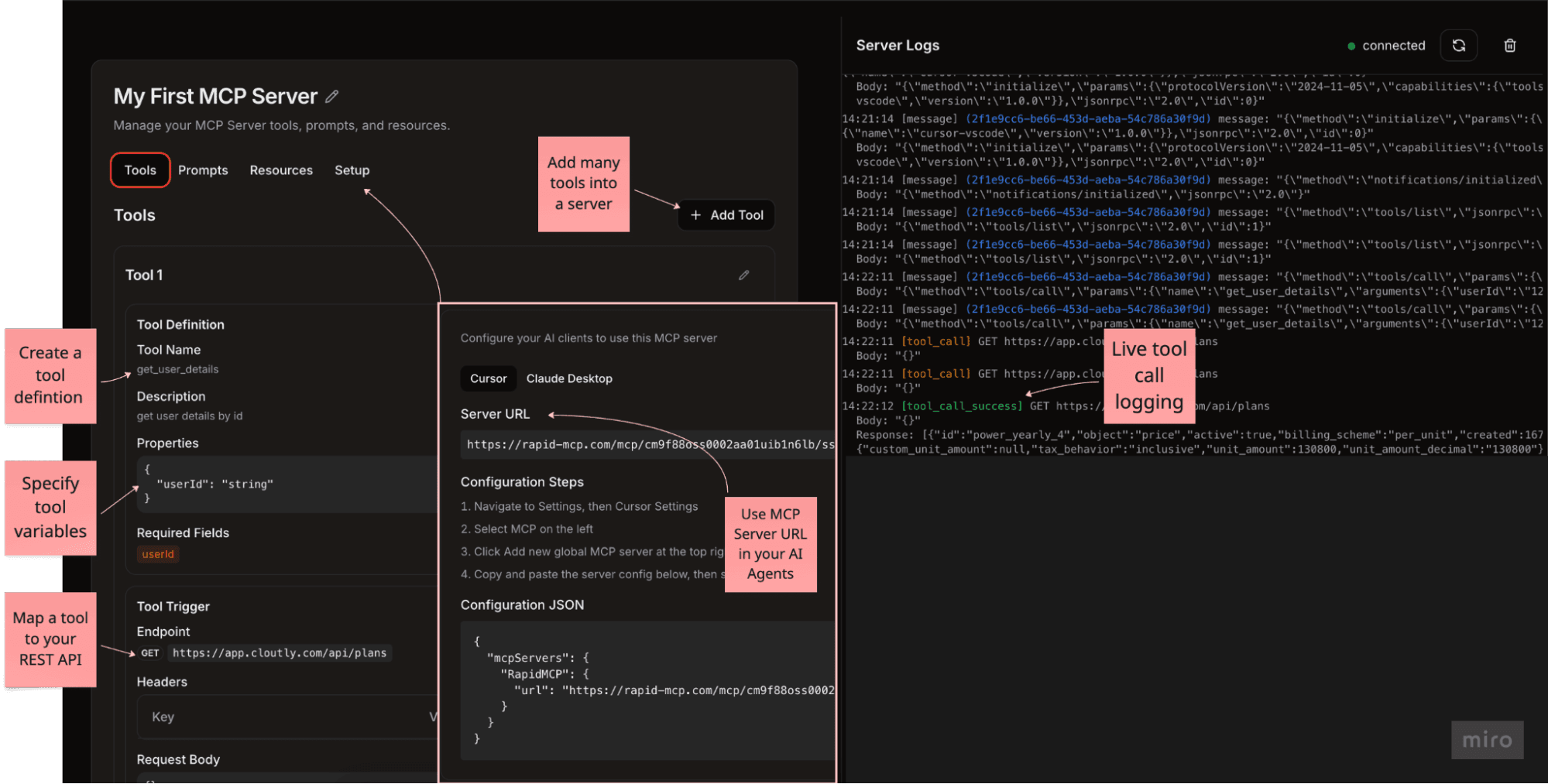
Task: Click the GET method label on the endpoint
Action: point(149,652)
